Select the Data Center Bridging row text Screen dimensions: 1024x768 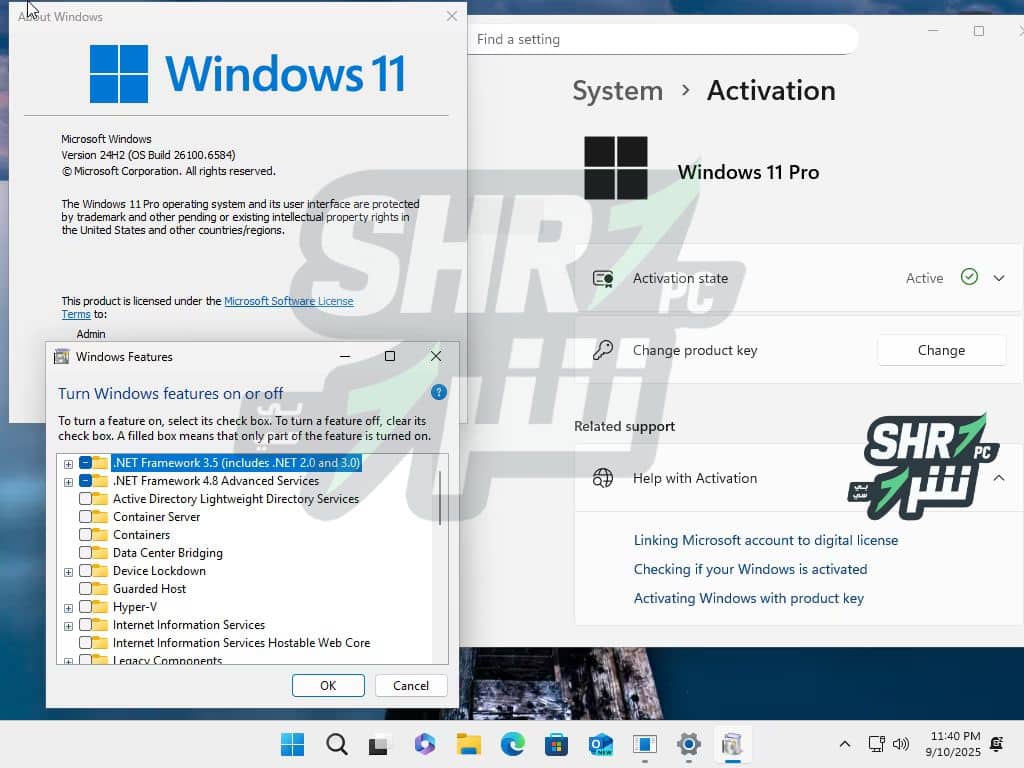(x=167, y=552)
